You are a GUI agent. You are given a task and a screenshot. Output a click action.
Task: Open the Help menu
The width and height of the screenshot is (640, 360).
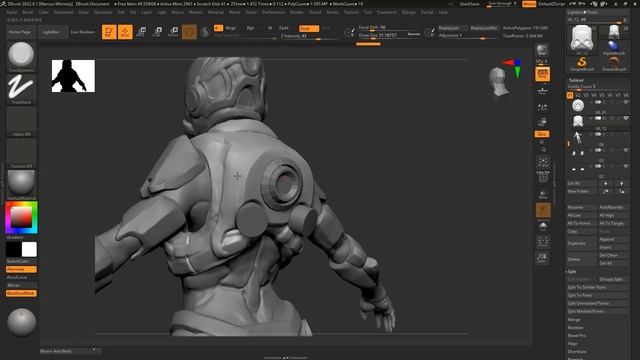click(x=443, y=12)
